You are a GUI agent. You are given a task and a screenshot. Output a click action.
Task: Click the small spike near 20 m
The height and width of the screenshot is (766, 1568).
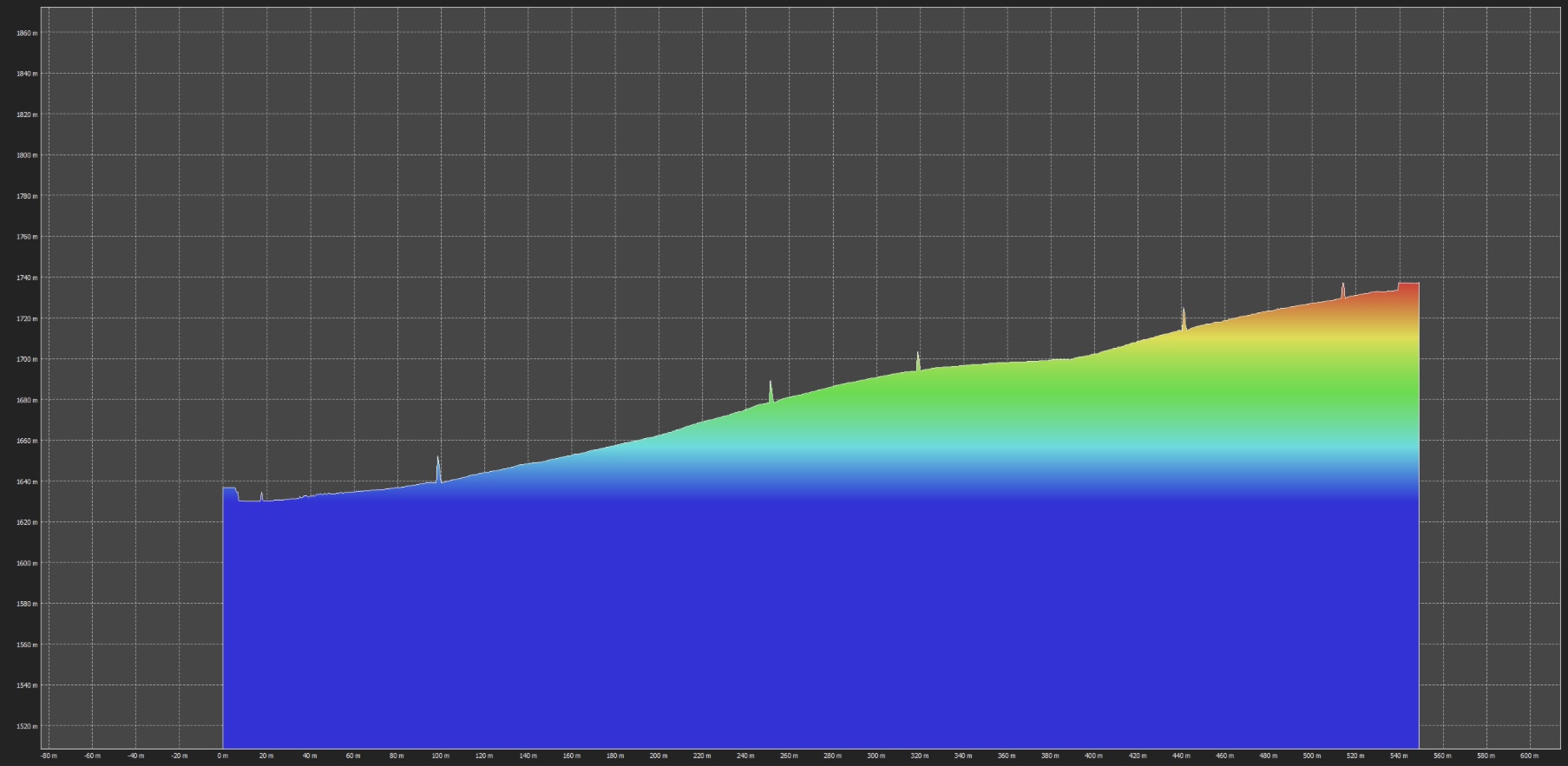261,497
